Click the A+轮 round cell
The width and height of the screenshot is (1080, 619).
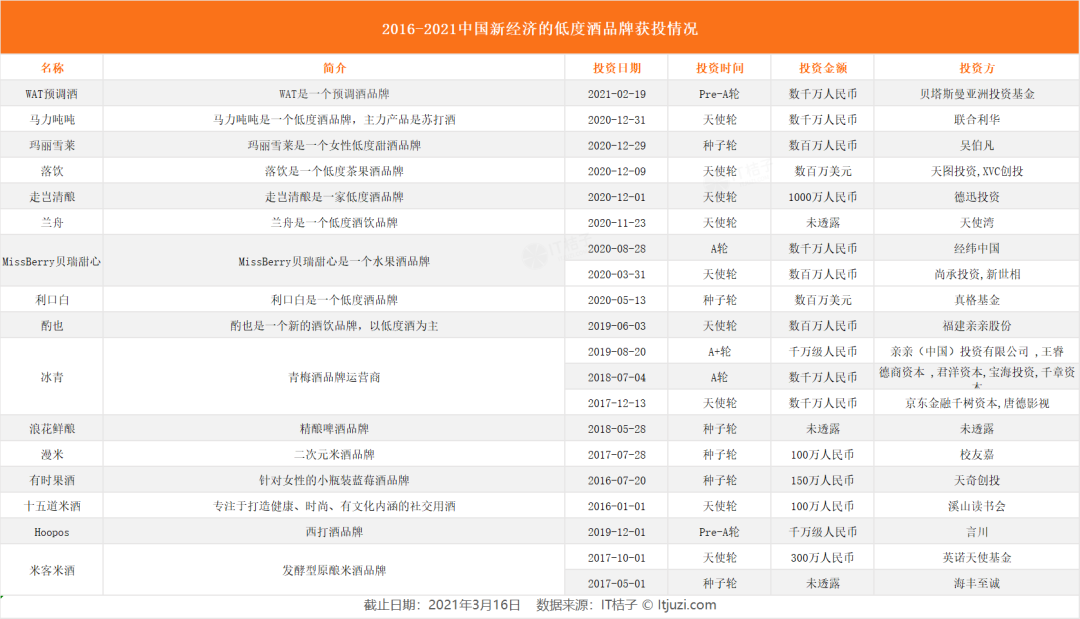pos(719,352)
